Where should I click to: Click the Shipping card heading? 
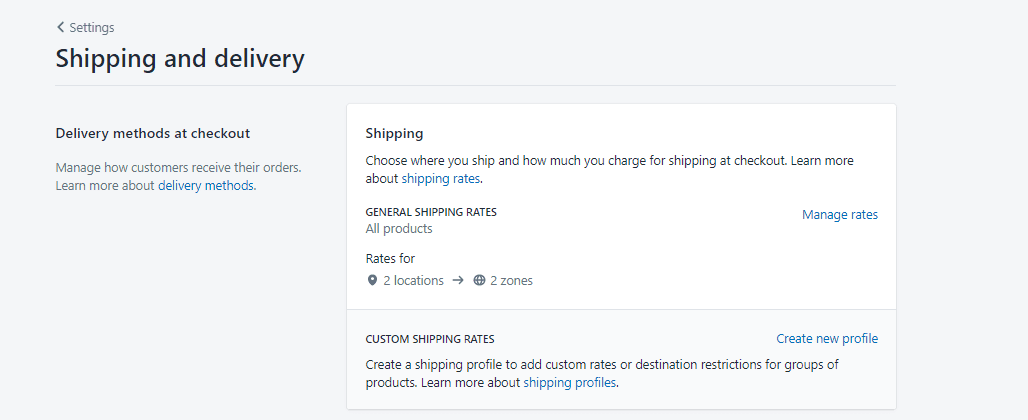click(394, 134)
